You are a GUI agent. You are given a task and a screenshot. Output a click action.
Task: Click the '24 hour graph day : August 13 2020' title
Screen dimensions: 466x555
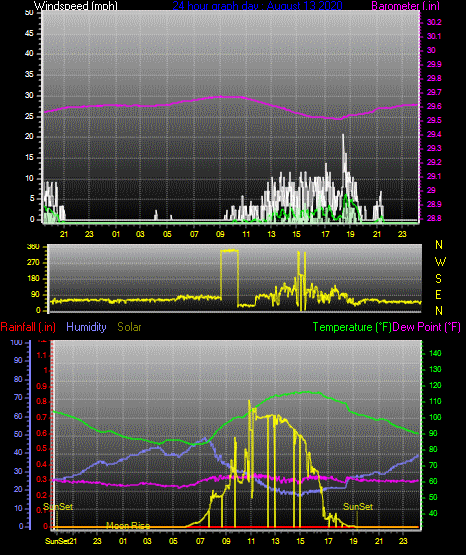point(258,6)
